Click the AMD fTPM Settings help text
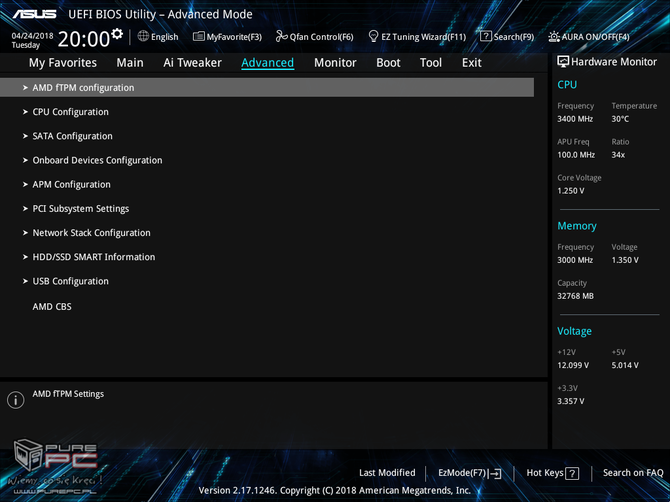Viewport: 670px width, 502px height. tap(68, 394)
